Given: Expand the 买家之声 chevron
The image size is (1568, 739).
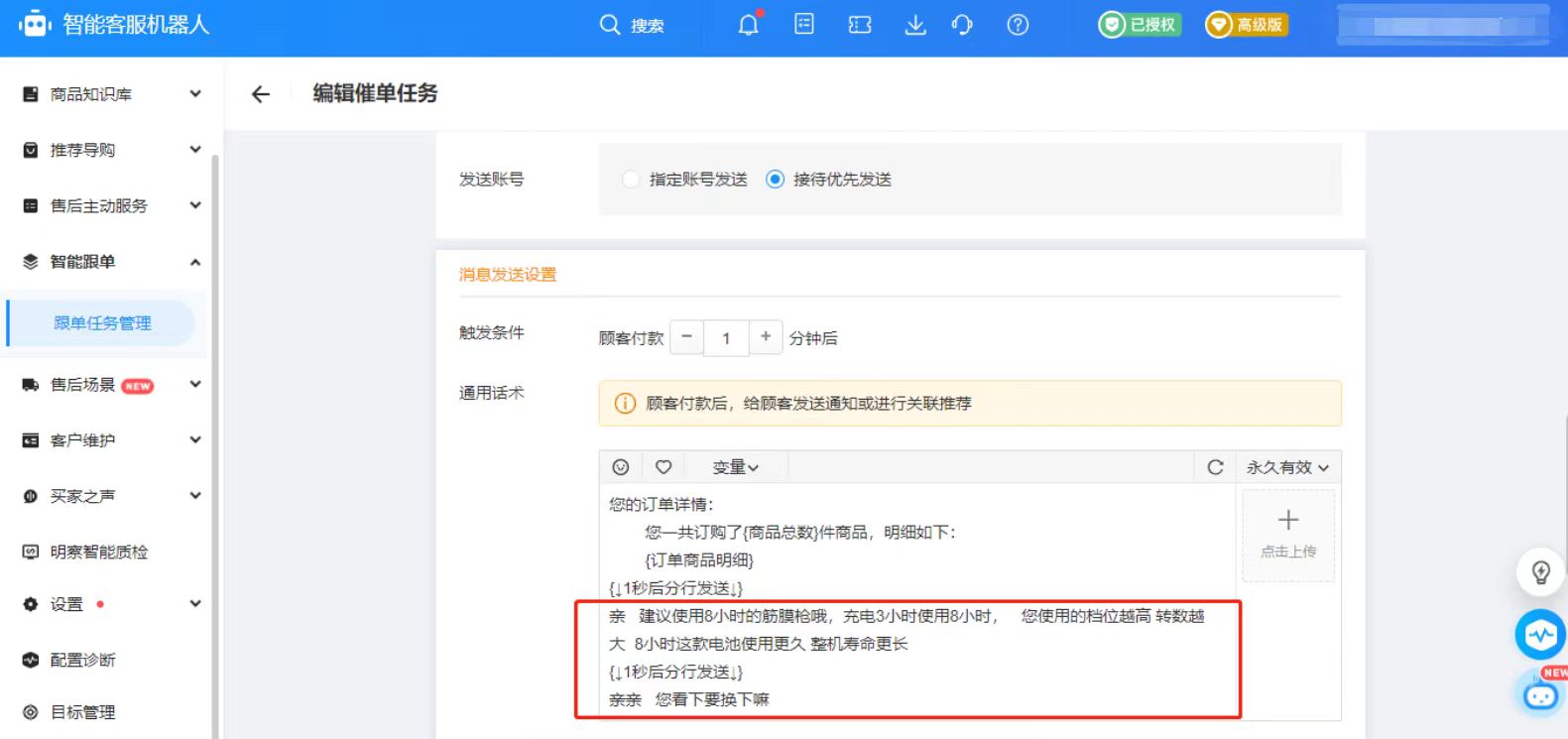Looking at the screenshot, I should tap(195, 496).
